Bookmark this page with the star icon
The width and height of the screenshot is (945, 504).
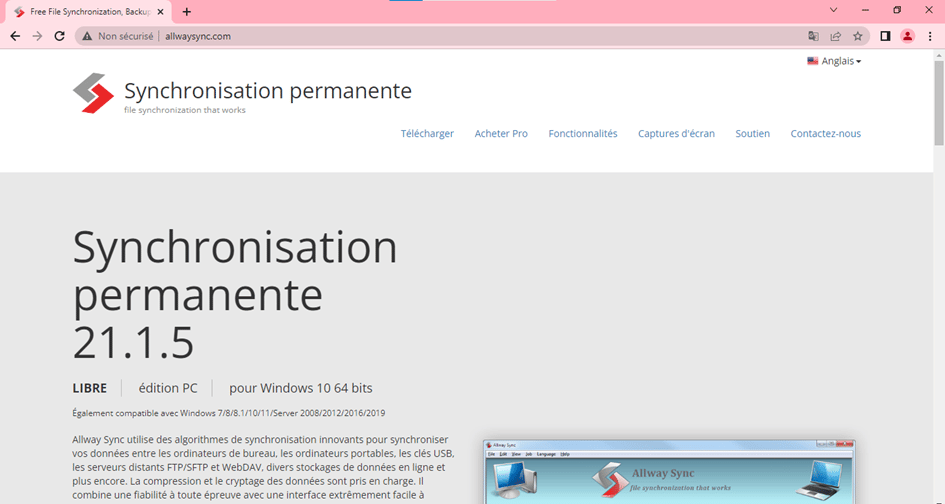point(857,36)
